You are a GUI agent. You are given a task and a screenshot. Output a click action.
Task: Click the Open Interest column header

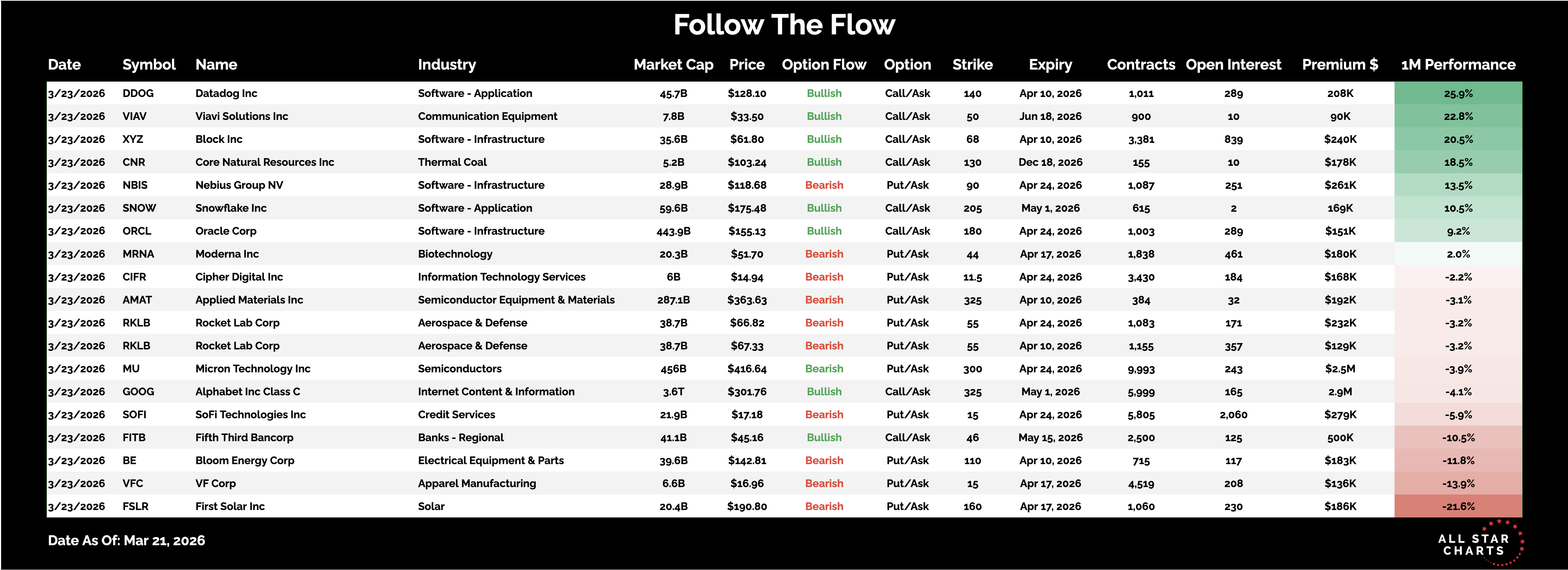point(1233,64)
